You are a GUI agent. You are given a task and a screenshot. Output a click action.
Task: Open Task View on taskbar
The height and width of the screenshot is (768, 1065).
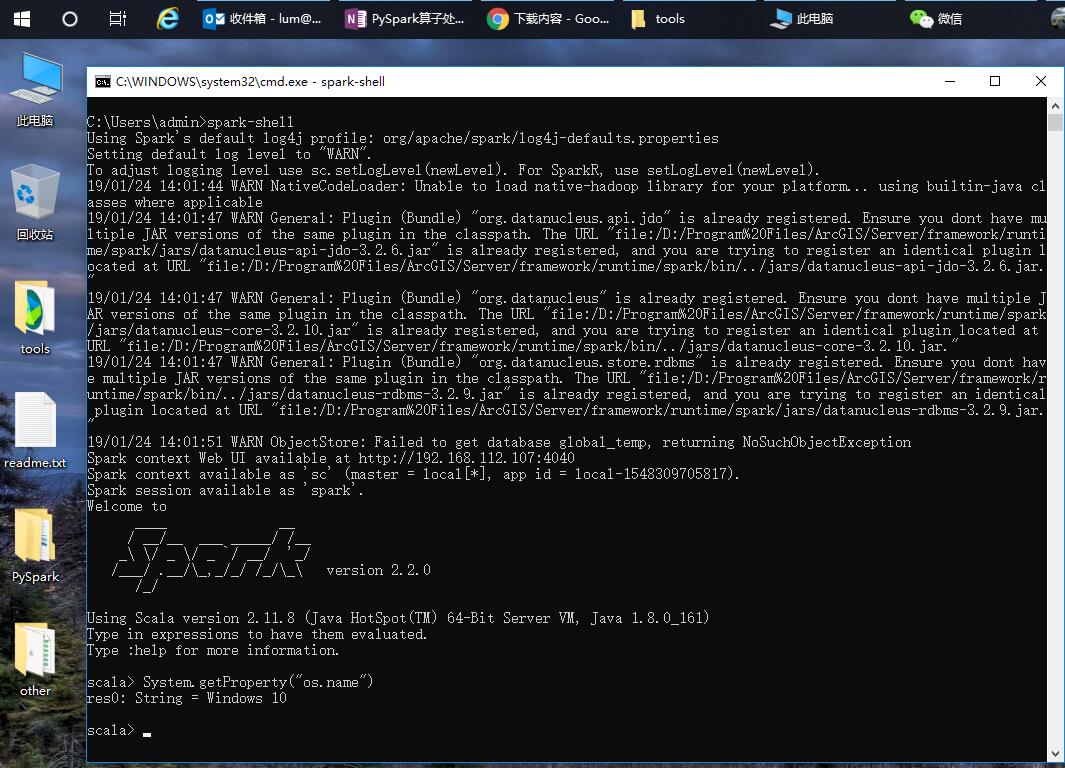click(118, 19)
